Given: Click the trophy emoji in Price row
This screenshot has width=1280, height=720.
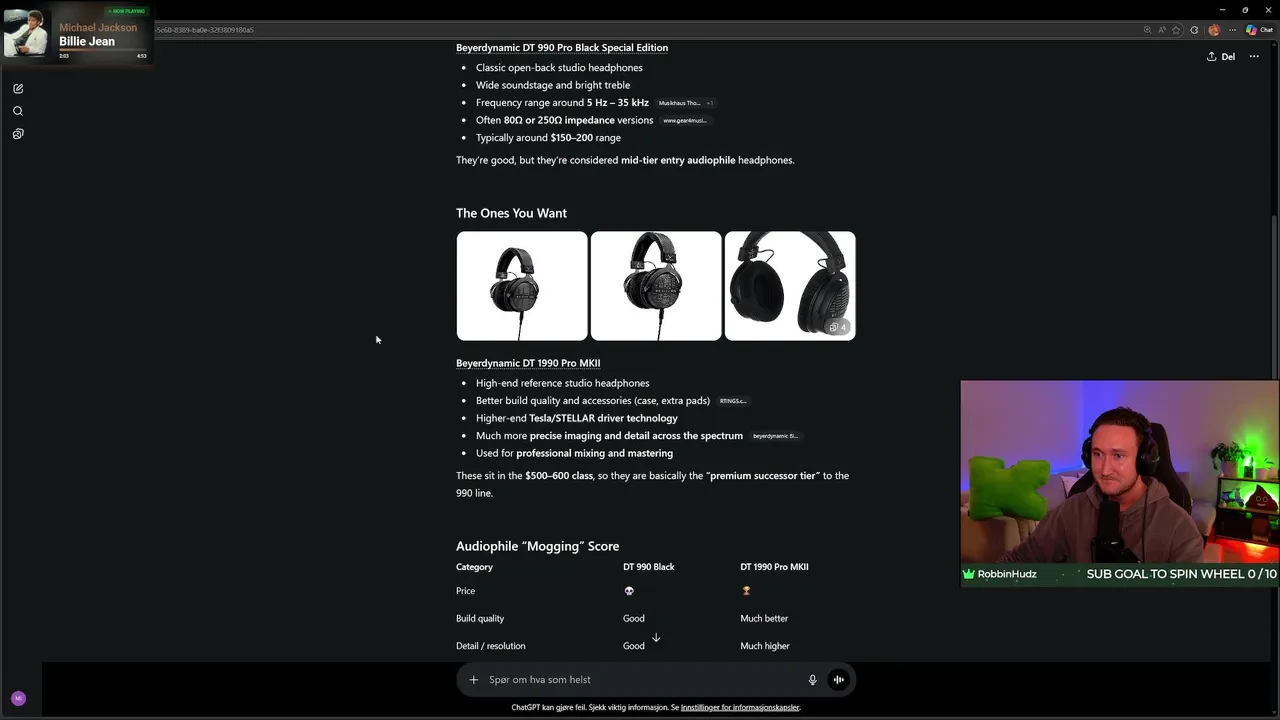Looking at the screenshot, I should (746, 591).
